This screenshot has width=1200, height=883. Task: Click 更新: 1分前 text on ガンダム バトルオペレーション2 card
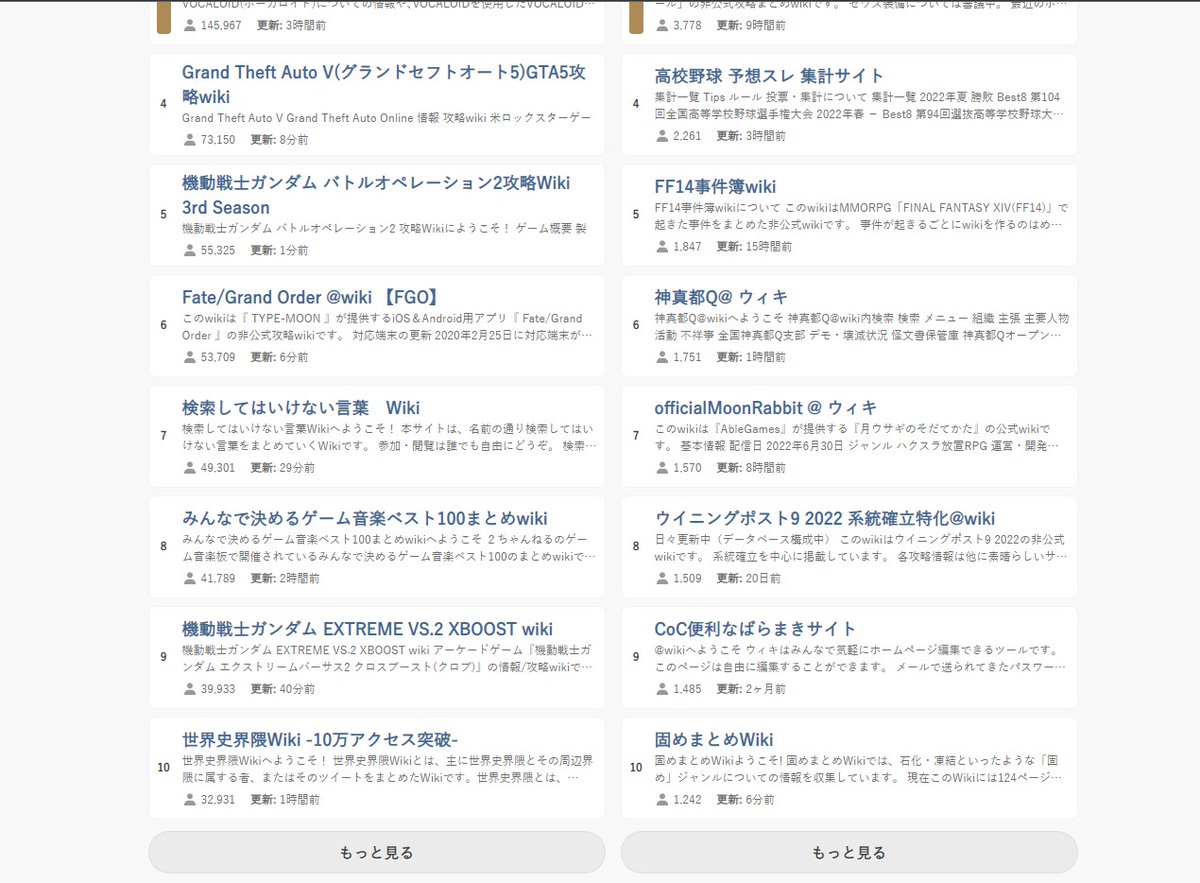coord(279,250)
